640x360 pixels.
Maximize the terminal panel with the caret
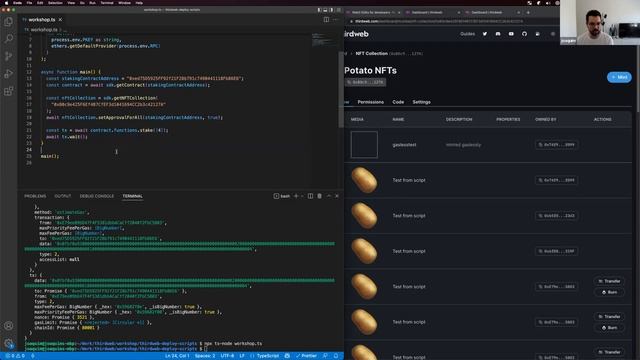click(x=329, y=196)
